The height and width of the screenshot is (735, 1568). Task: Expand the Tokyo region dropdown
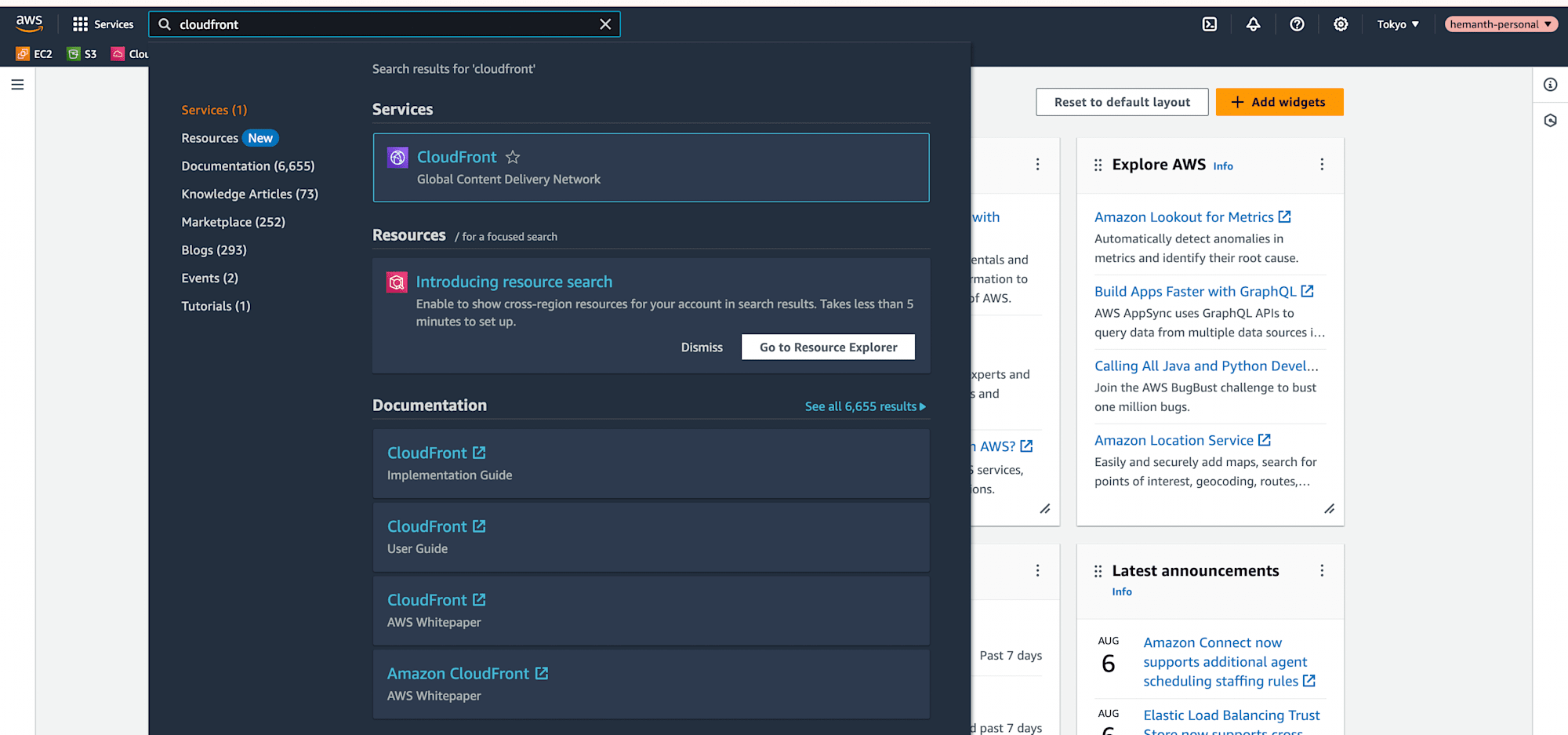(1398, 24)
